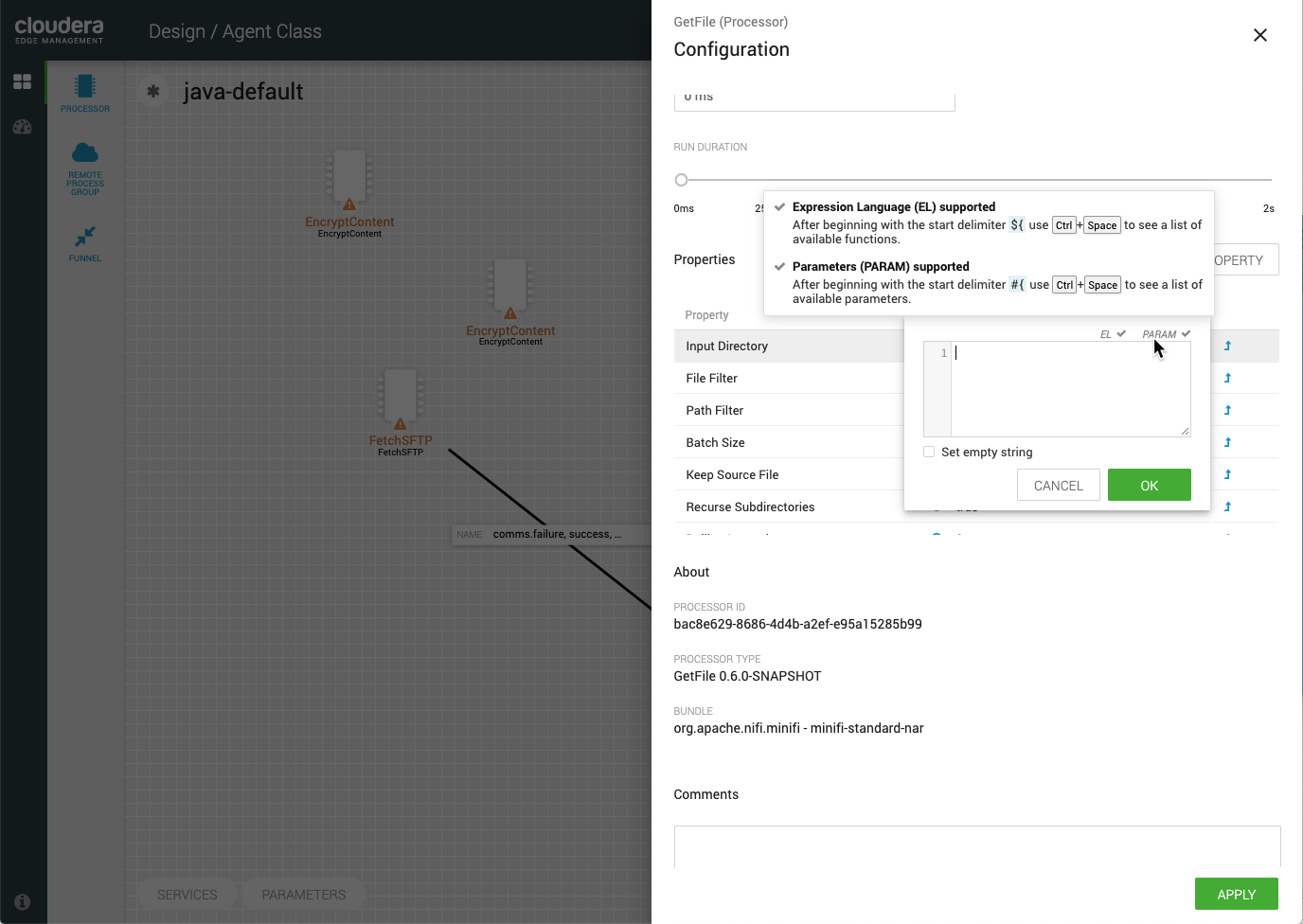Click the Property column header
Image resolution: width=1303 pixels, height=924 pixels.
pyautogui.click(x=706, y=315)
